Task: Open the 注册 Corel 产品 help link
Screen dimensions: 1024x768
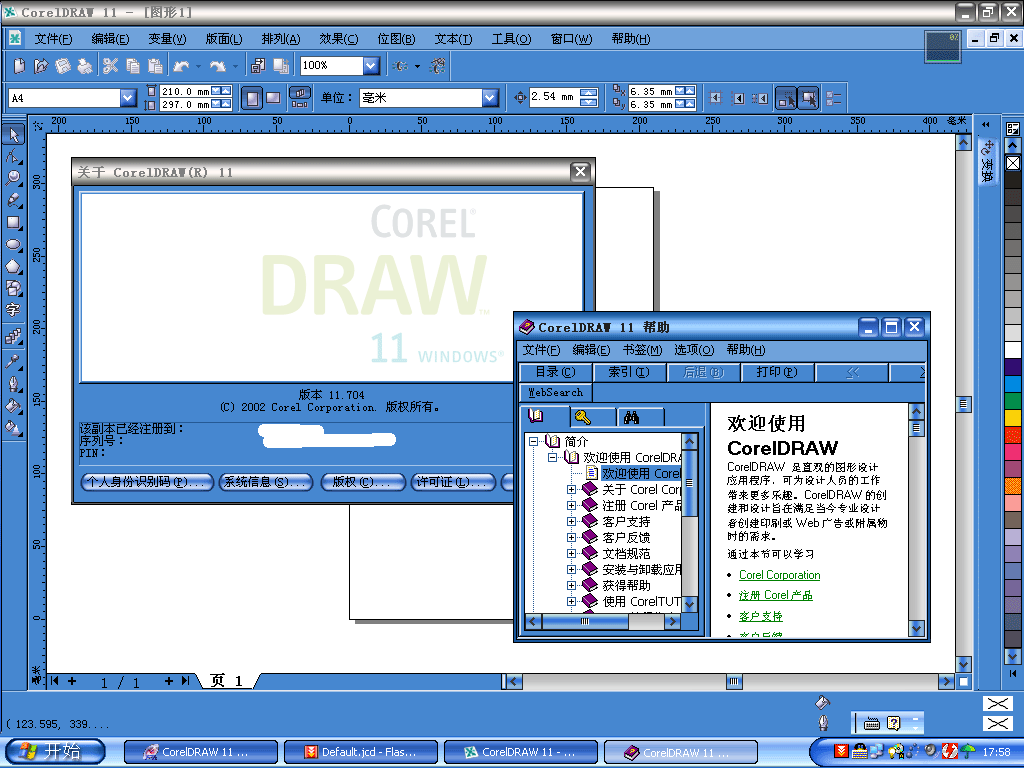Action: click(x=776, y=596)
